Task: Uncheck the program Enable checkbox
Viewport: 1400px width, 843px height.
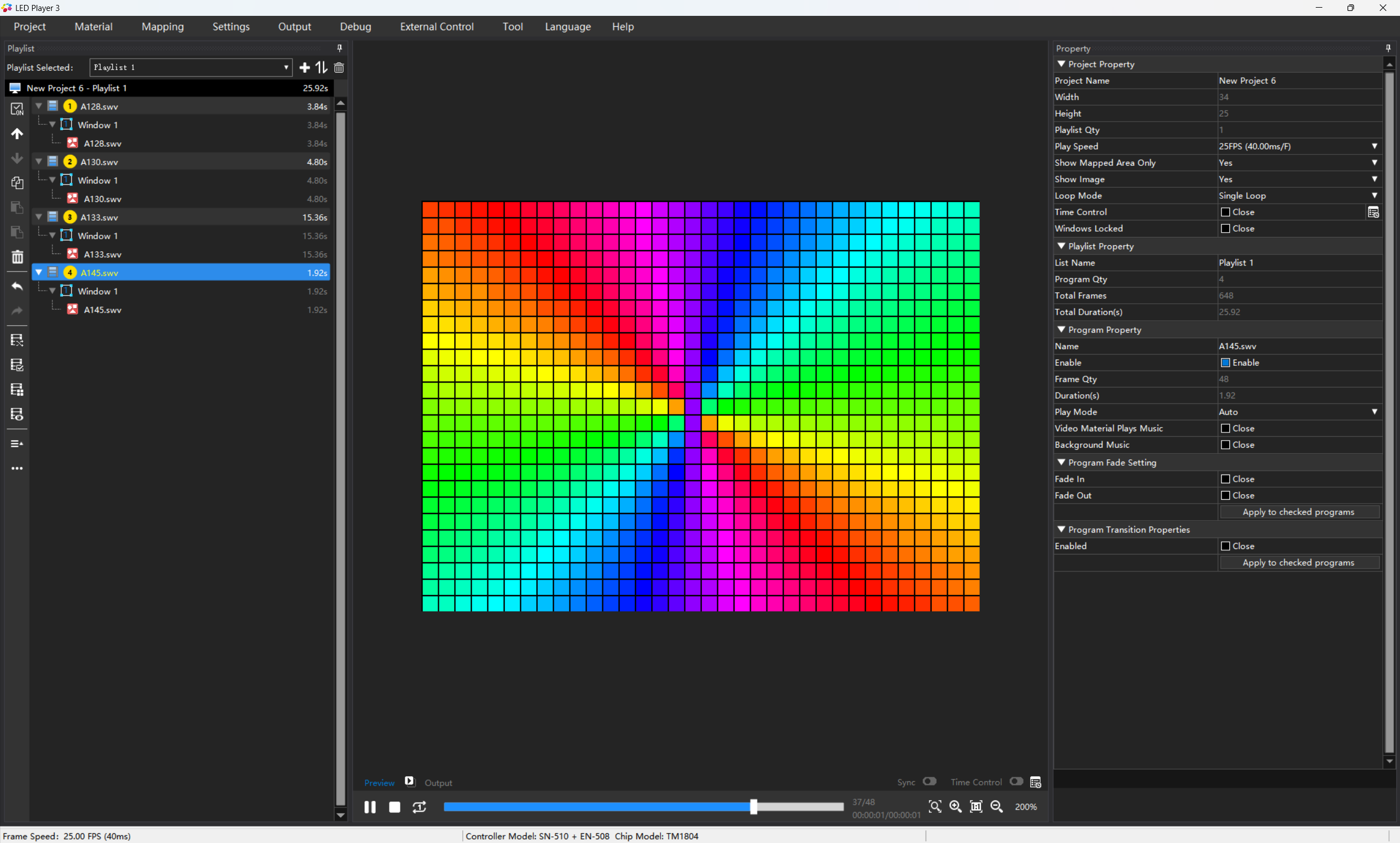Action: (x=1225, y=362)
